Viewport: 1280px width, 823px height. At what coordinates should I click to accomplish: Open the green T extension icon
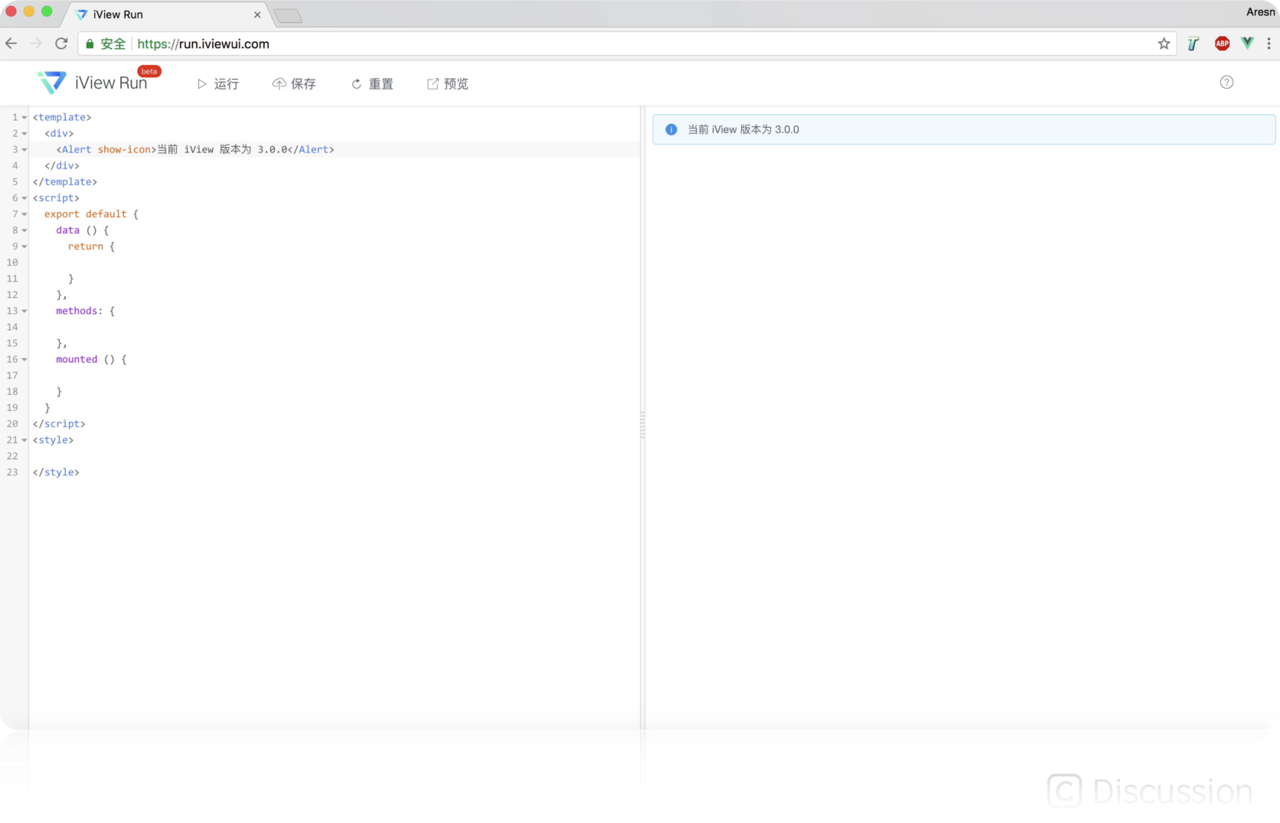(1193, 43)
